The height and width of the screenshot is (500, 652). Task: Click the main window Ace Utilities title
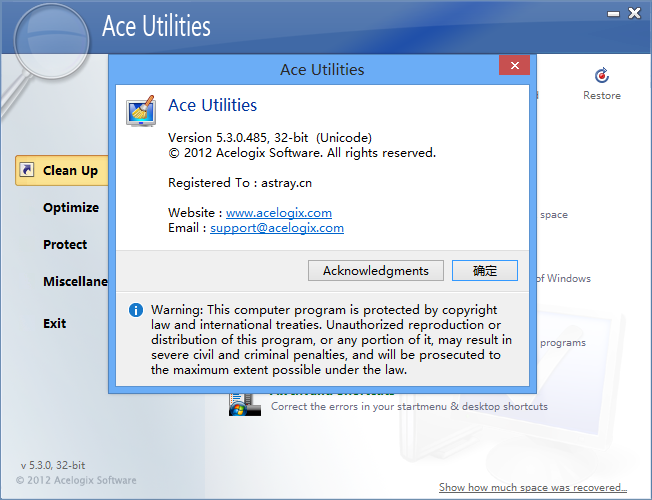tap(156, 26)
